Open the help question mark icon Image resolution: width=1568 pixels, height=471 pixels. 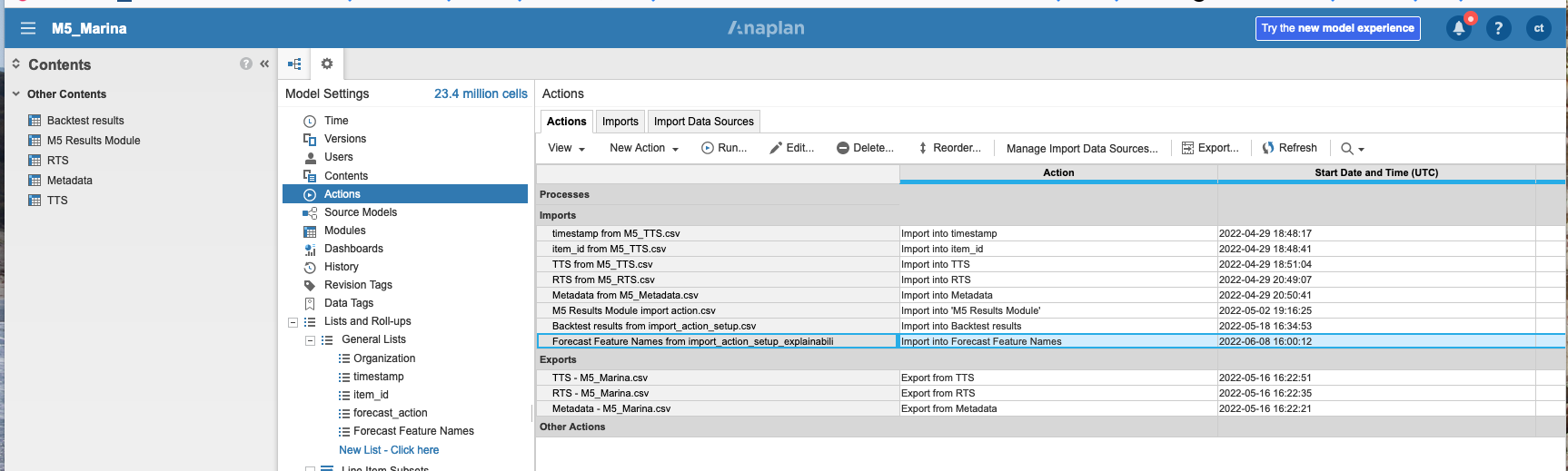click(x=1499, y=28)
